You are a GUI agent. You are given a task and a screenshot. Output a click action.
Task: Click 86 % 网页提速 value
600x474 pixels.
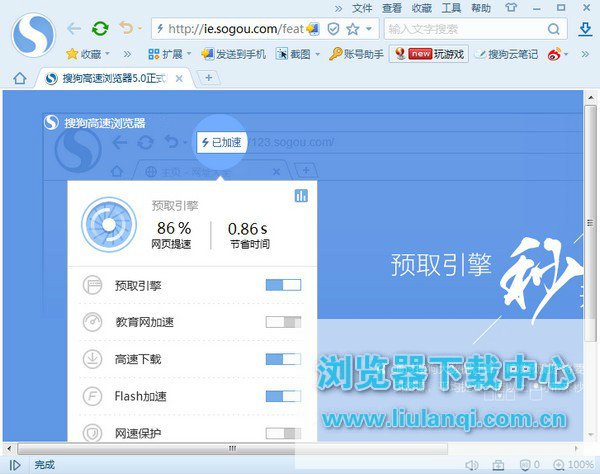(x=172, y=235)
